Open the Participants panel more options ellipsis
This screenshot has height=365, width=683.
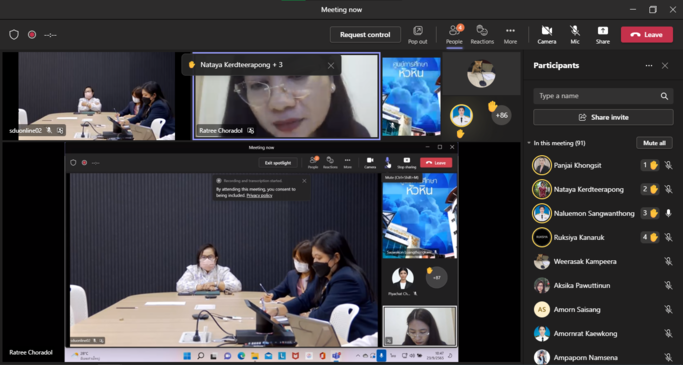click(649, 66)
